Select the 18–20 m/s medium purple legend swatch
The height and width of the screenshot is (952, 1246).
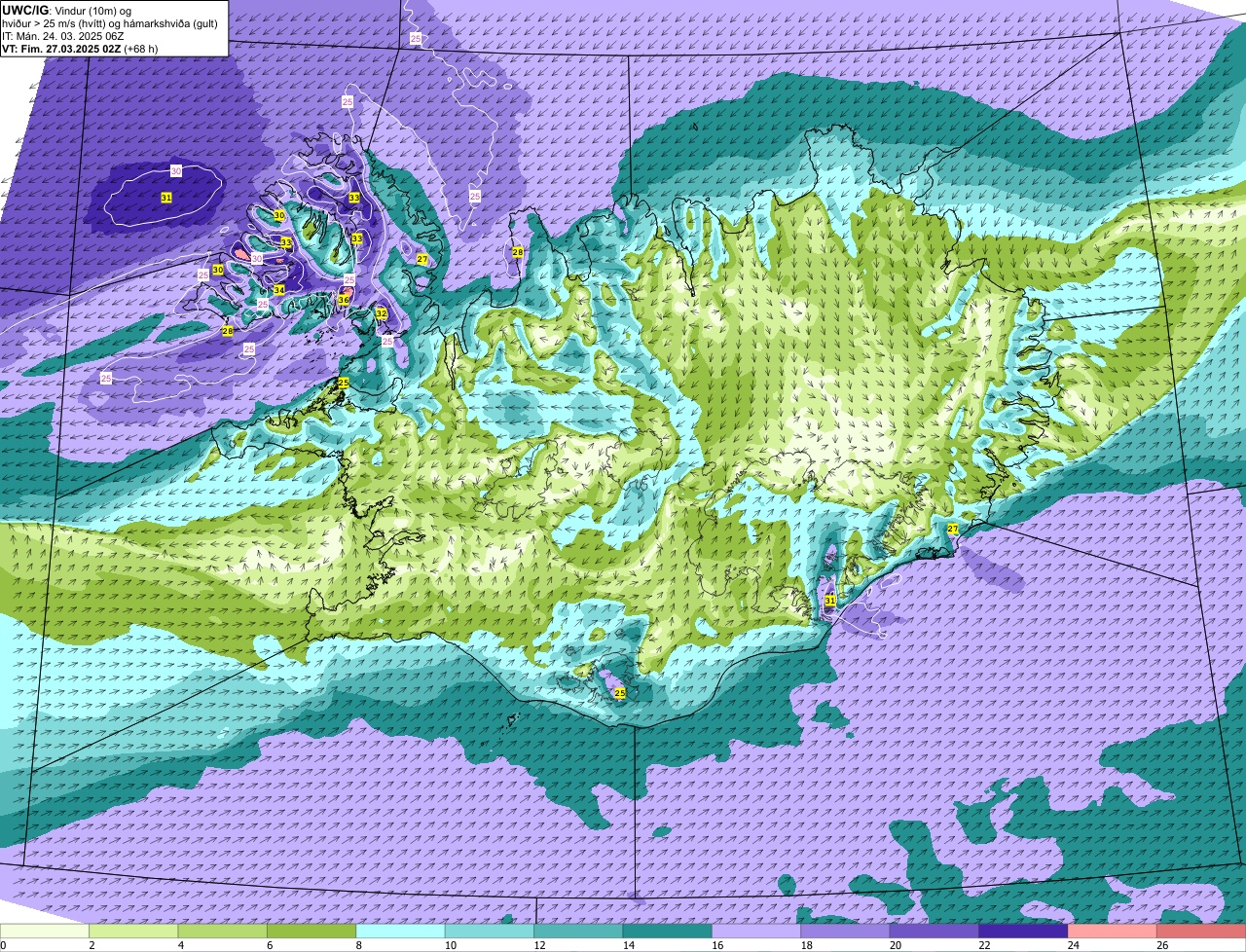pos(846,931)
